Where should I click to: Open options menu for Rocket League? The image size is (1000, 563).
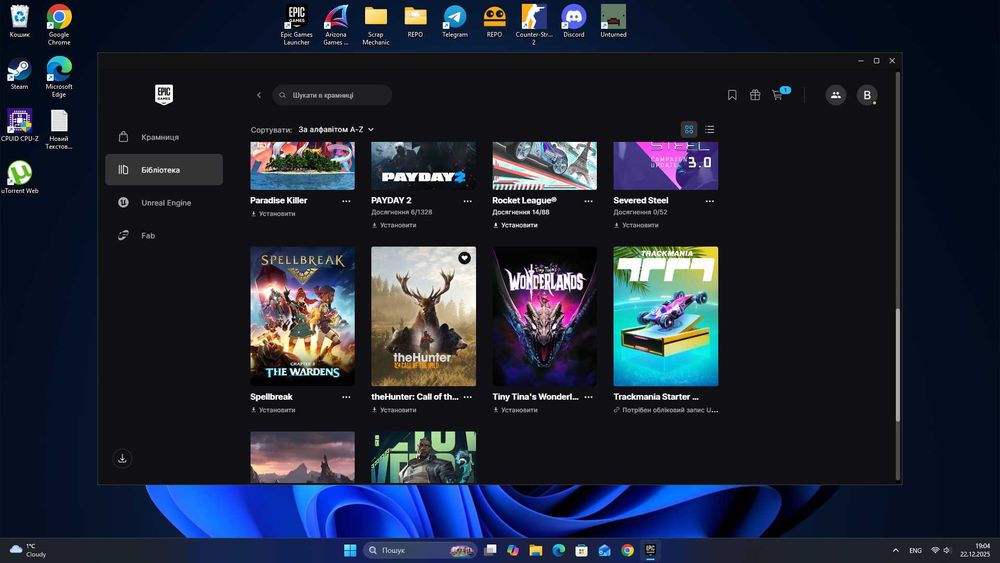click(588, 201)
